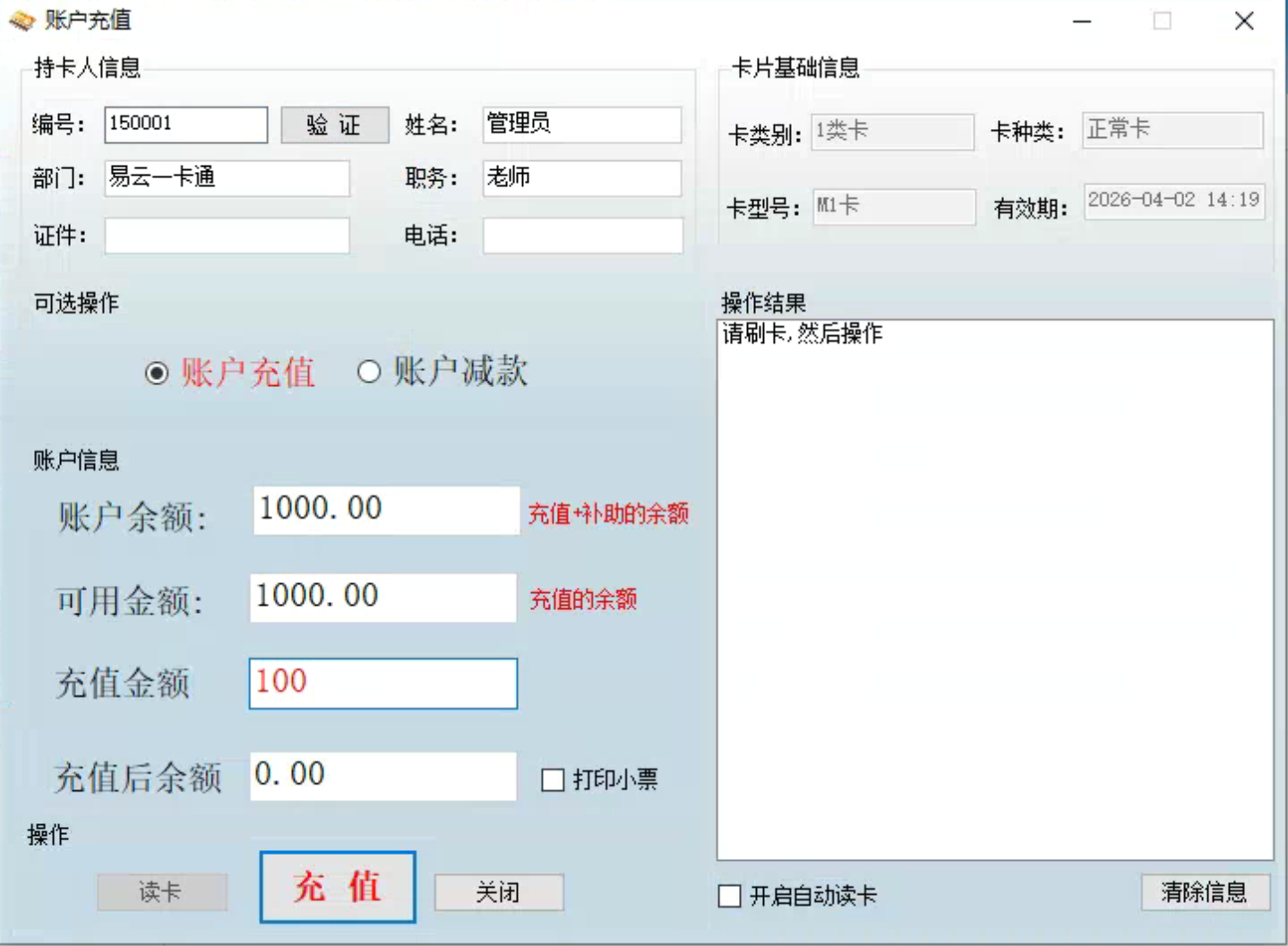Click the red 充值 button
Image resolution: width=1288 pixels, height=946 pixels.
coord(338,887)
